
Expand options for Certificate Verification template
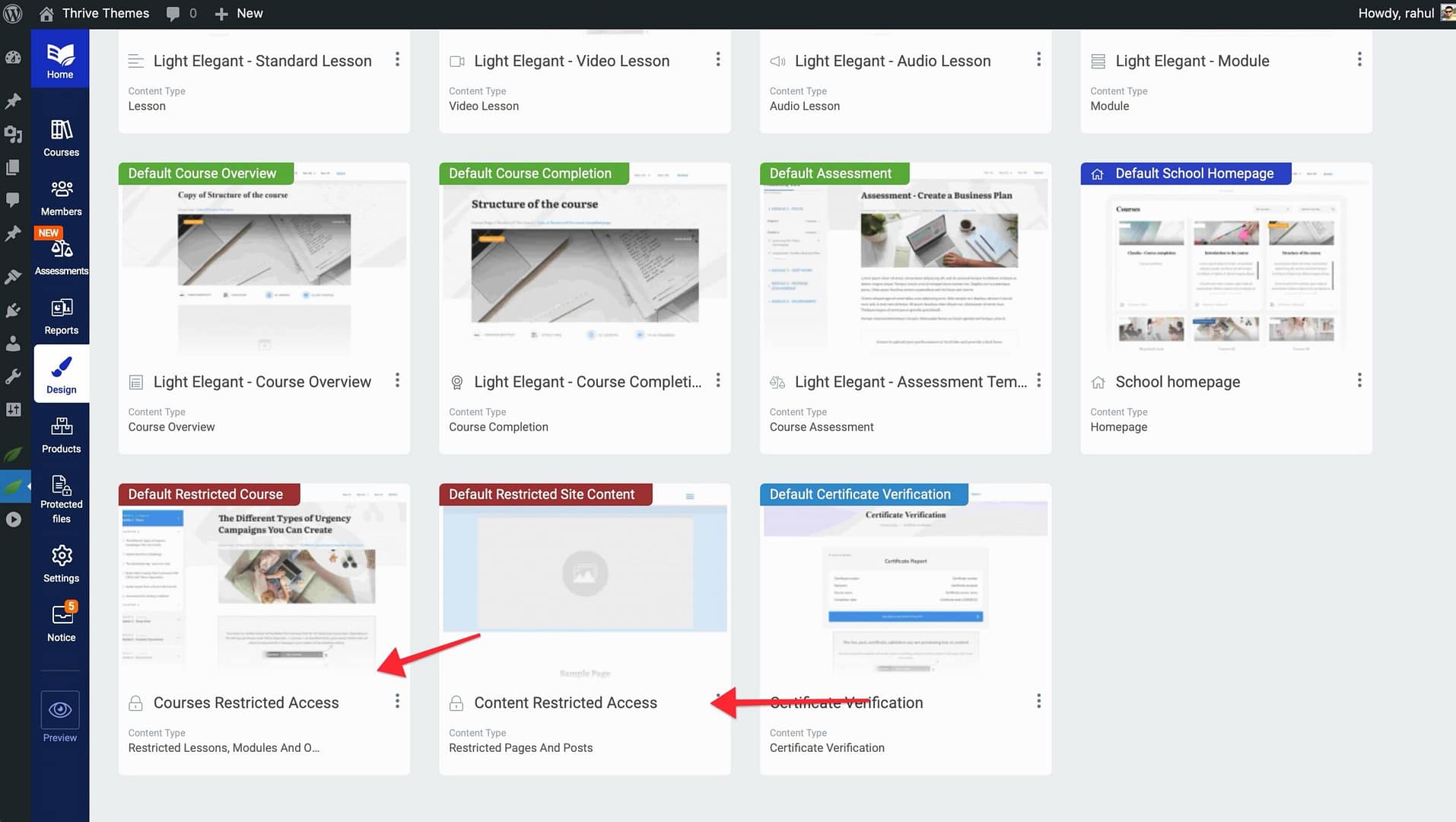click(1038, 701)
